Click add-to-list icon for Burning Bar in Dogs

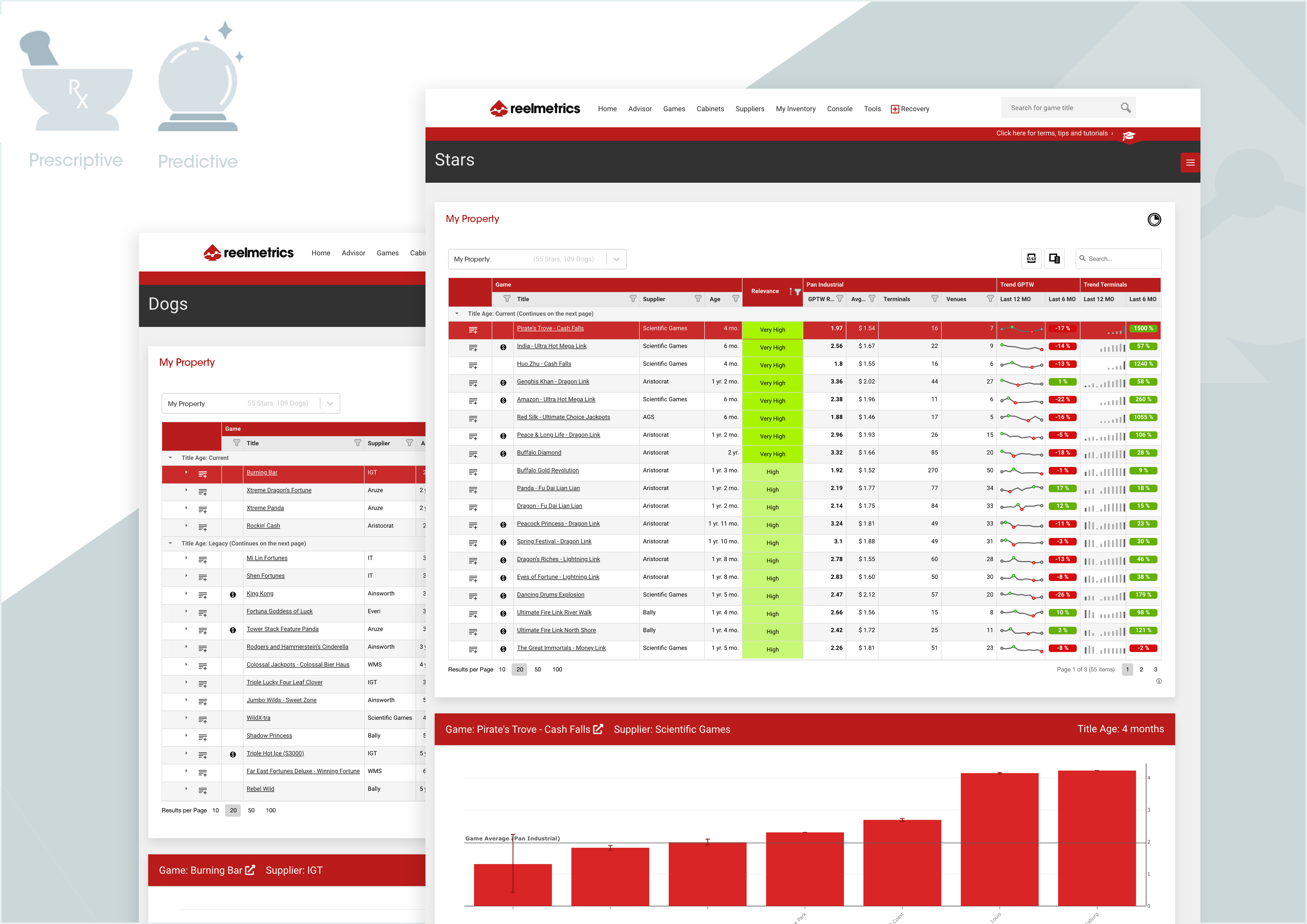(x=202, y=474)
